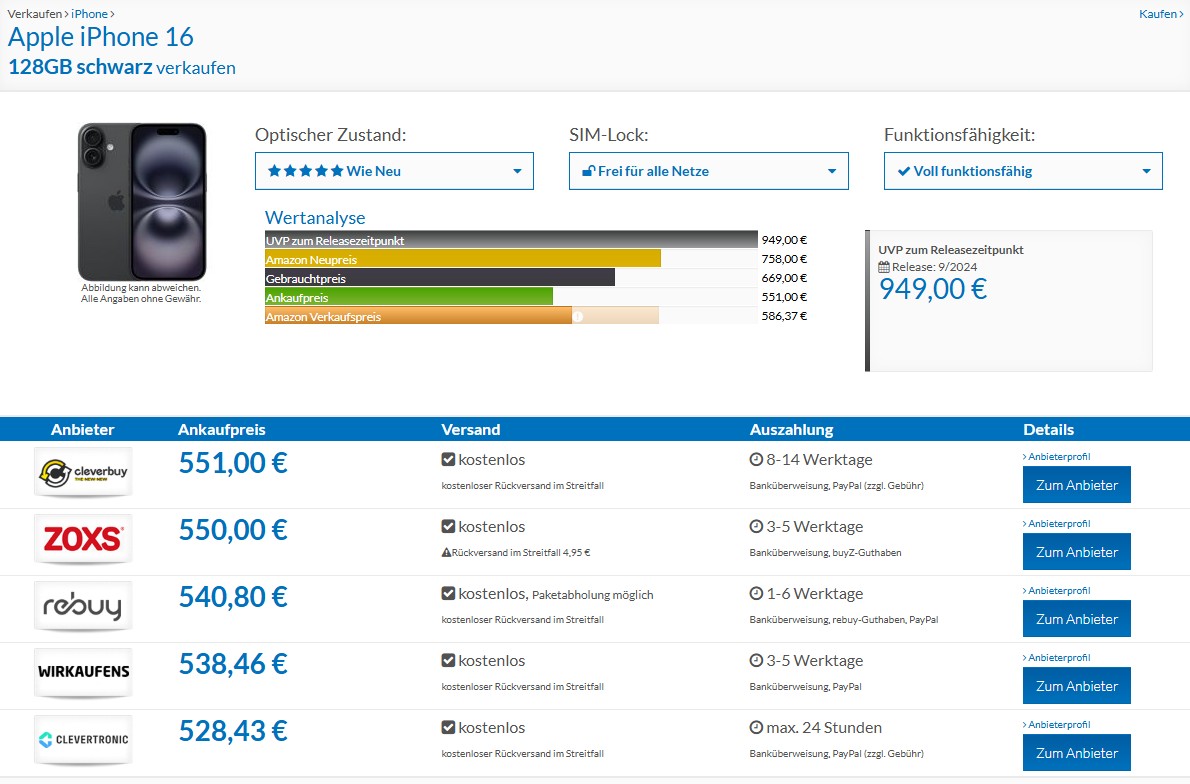
Task: Sort by Anbieter column header
Action: [83, 430]
